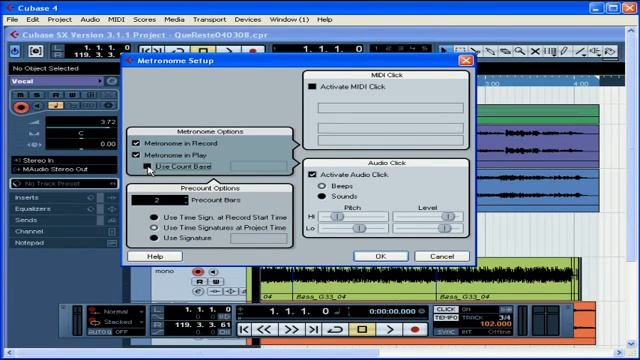Enable the Activate MIDI Click checkbox
The image size is (640, 360).
(x=312, y=87)
